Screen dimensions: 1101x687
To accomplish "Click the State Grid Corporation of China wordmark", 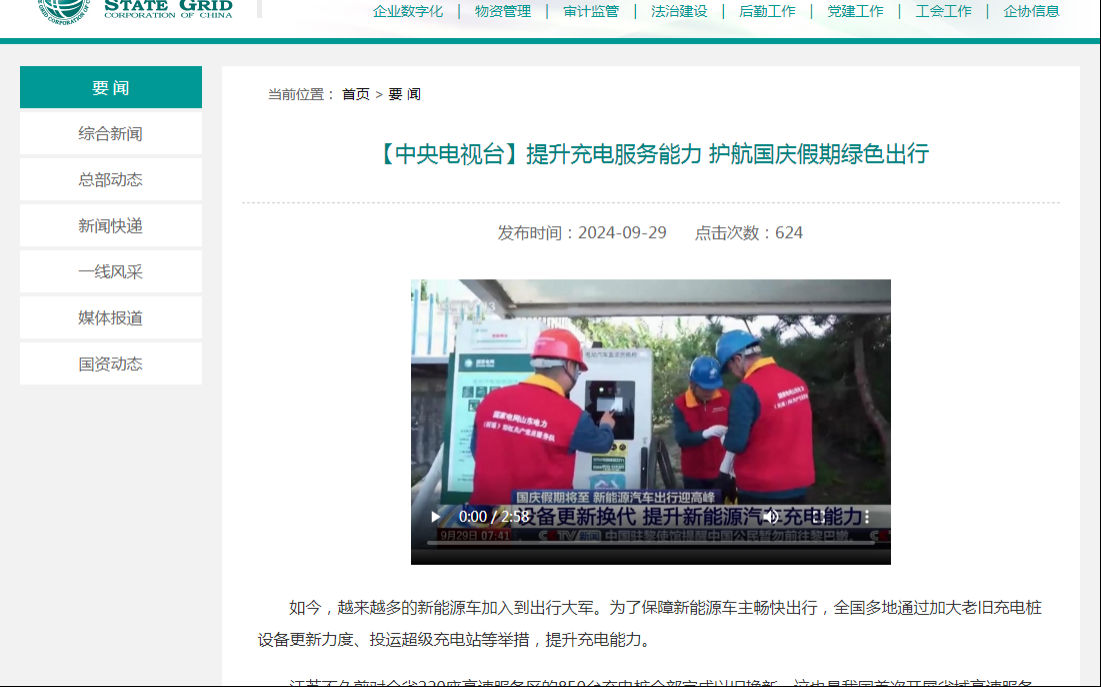I will [x=169, y=9].
